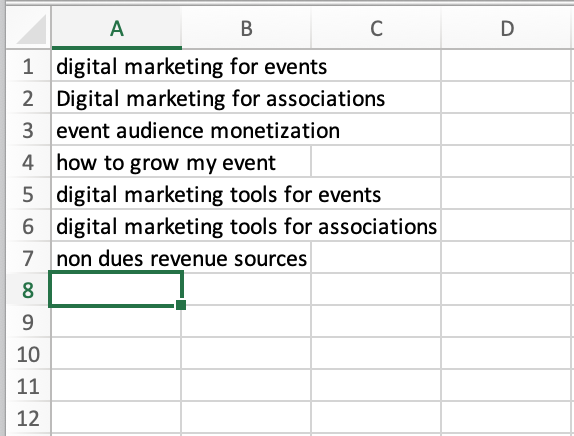Click the Select All corner triangle
This screenshot has height=436, width=574.
pos(32,29)
